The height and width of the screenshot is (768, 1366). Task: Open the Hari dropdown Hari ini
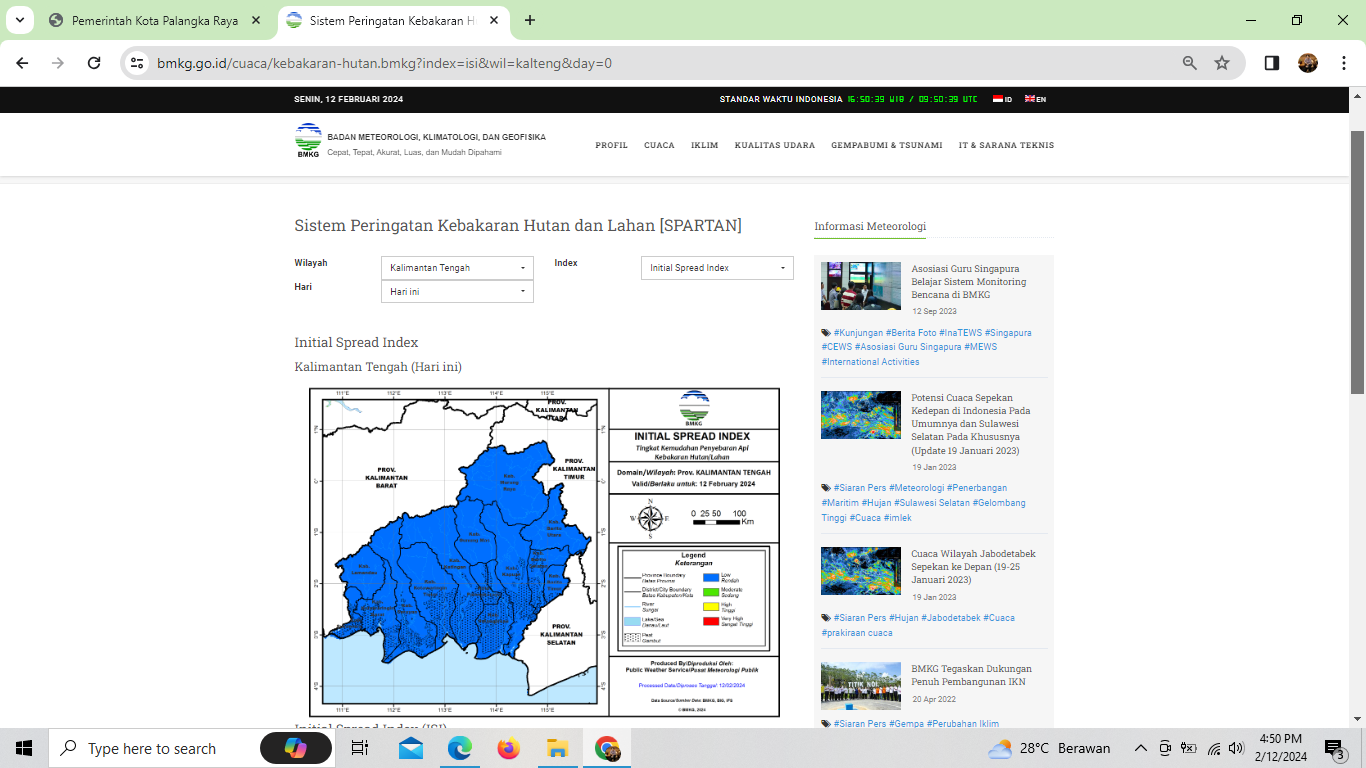tap(457, 291)
